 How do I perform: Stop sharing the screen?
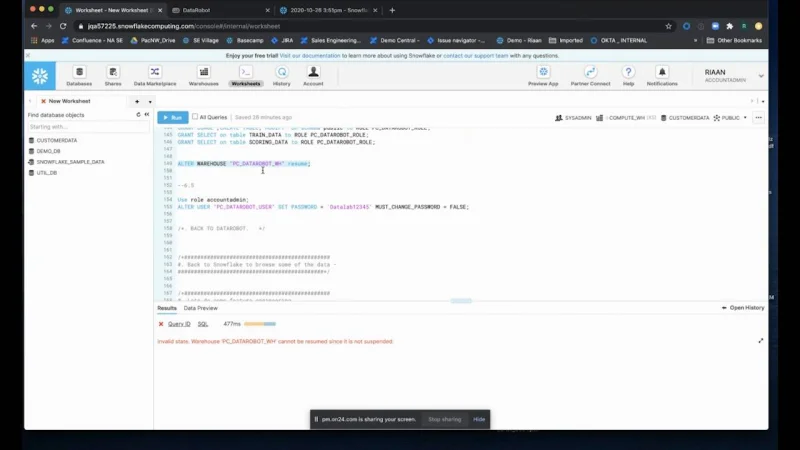444,419
